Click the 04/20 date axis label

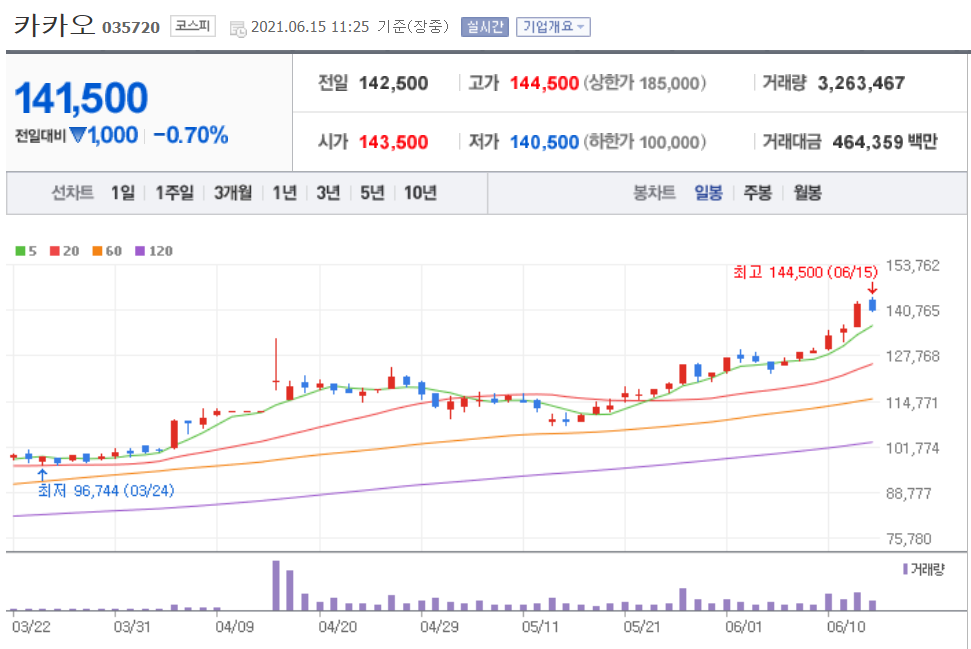pos(337,627)
